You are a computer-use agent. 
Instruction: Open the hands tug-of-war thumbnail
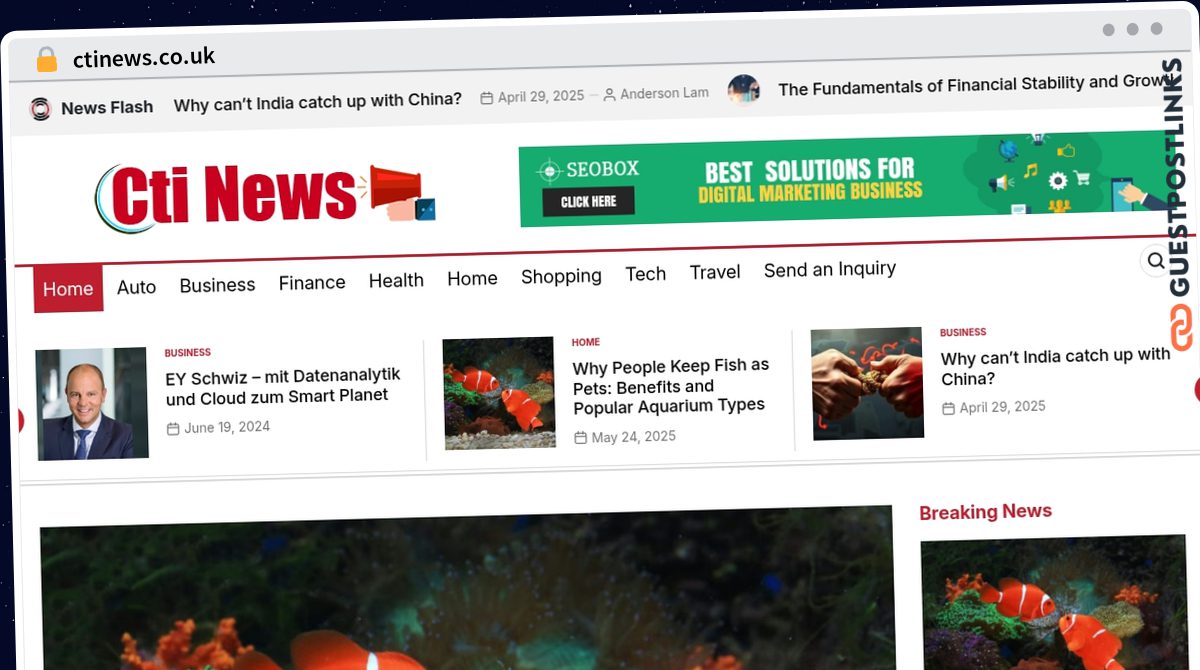coord(867,383)
